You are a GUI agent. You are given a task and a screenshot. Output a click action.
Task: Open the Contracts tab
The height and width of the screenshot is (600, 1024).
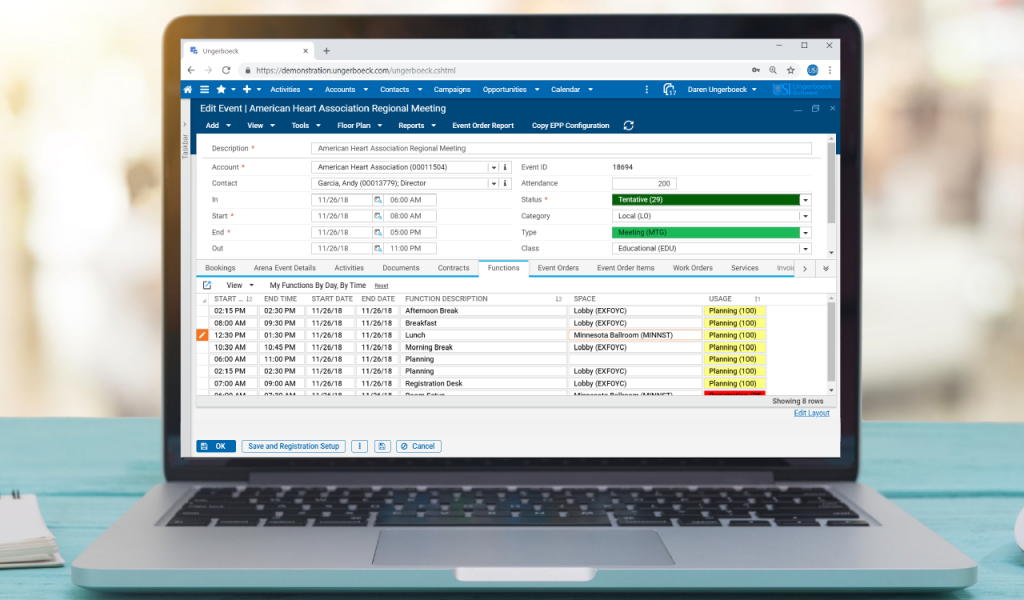click(453, 268)
